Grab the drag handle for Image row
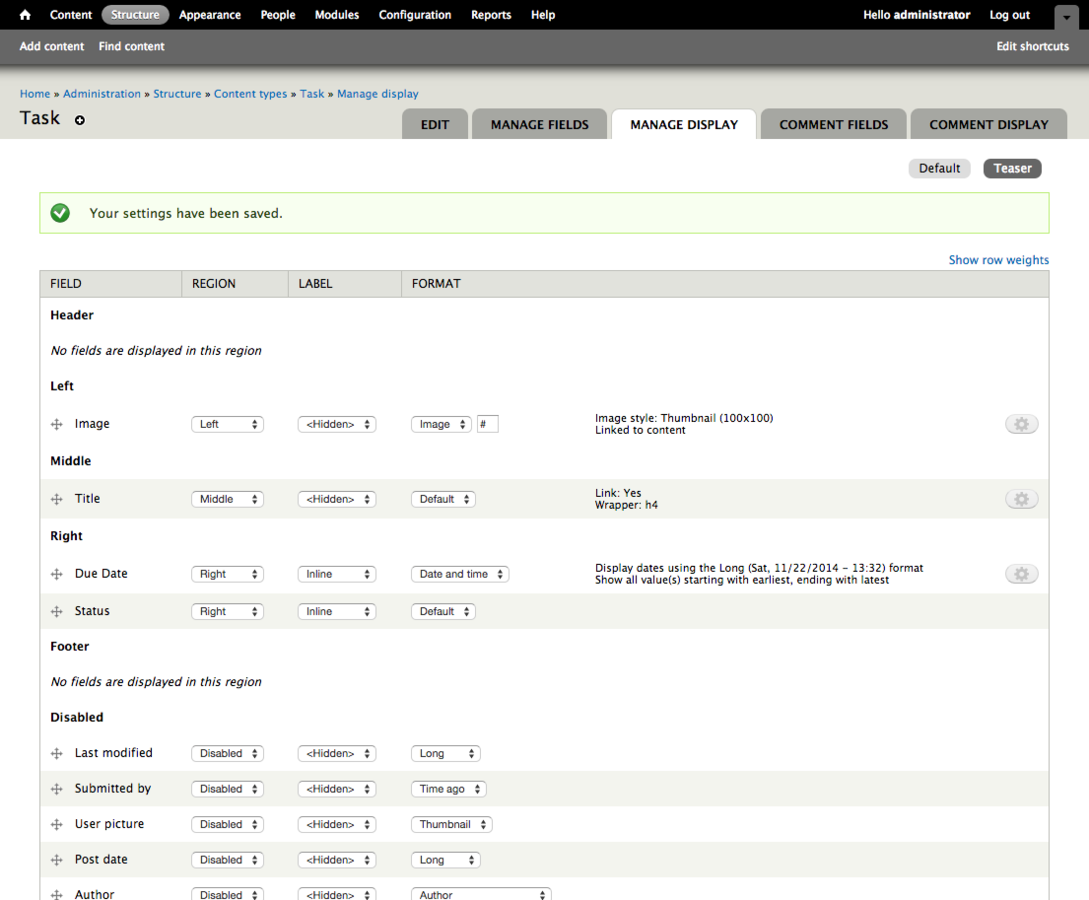 point(57,424)
